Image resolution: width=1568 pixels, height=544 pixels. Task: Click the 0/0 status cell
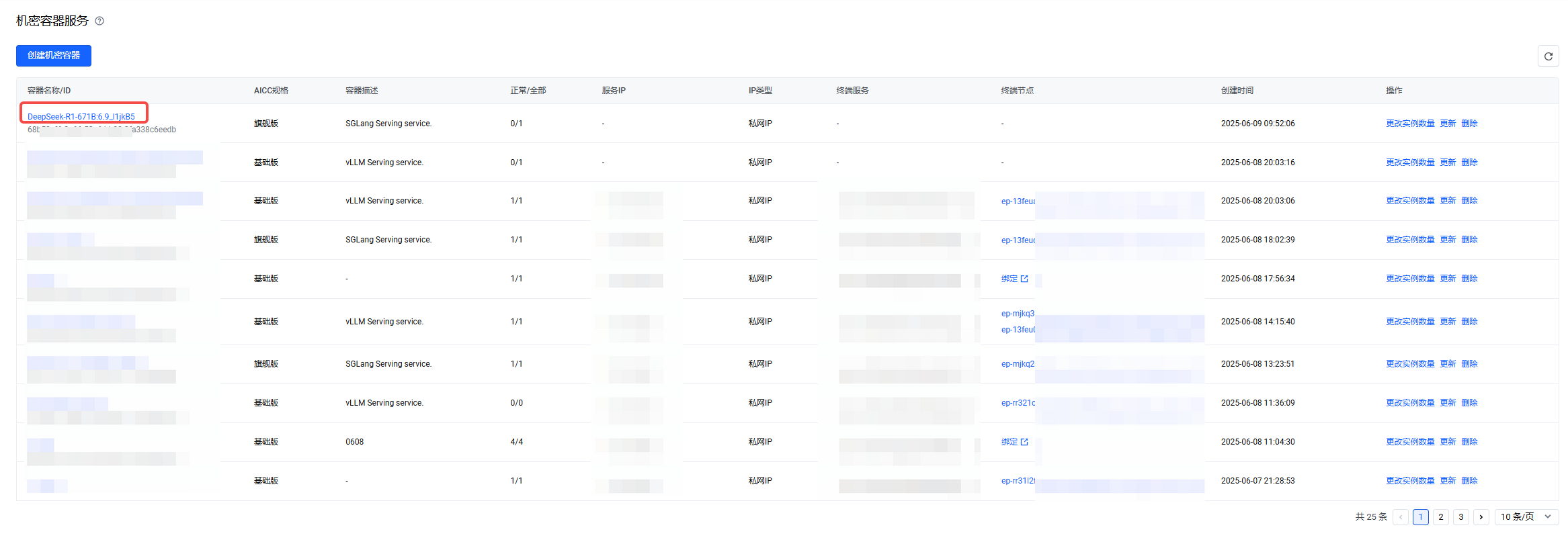[x=517, y=403]
